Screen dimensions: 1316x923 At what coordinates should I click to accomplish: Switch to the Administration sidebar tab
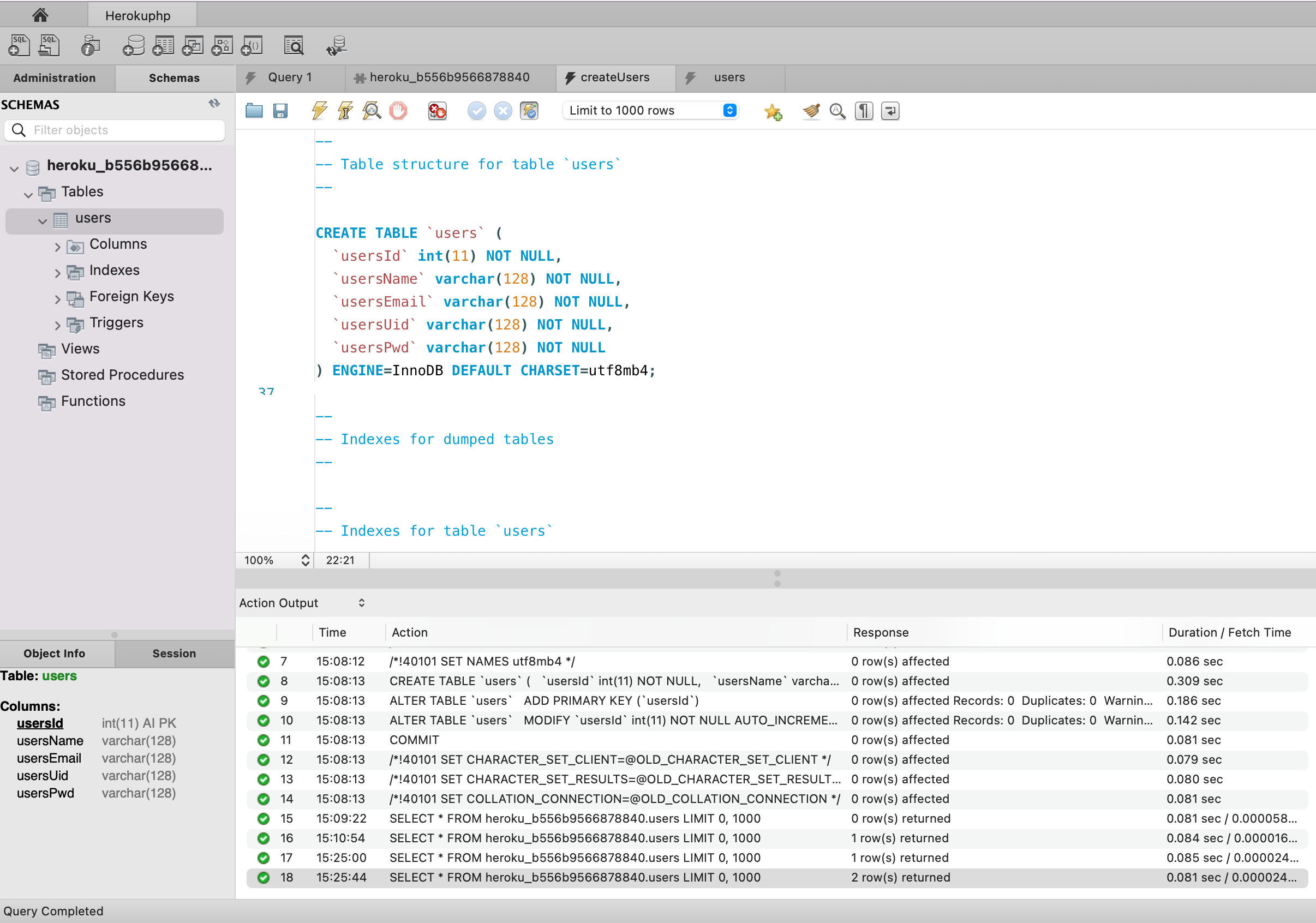coord(56,78)
